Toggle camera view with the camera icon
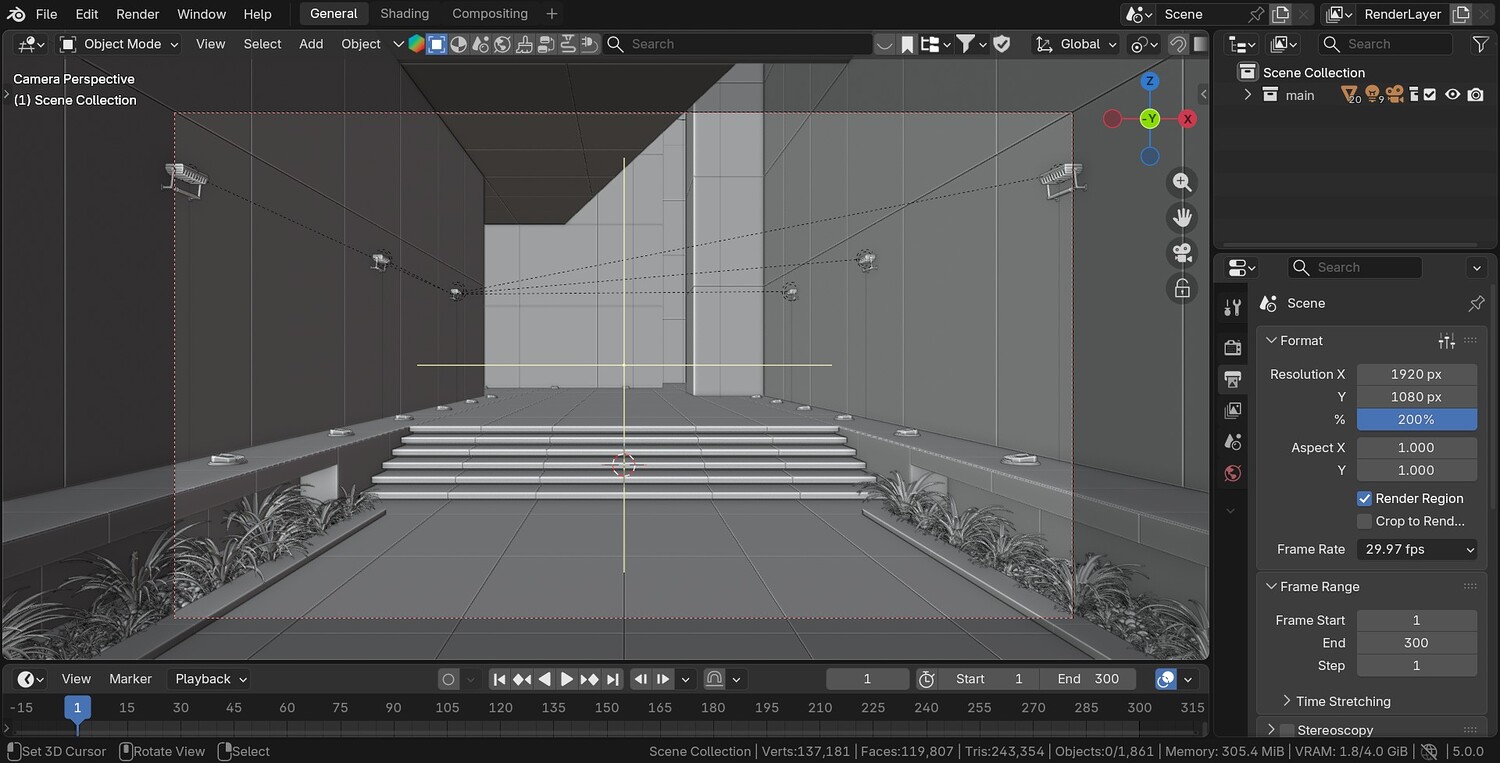The width and height of the screenshot is (1500, 763). (1182, 252)
